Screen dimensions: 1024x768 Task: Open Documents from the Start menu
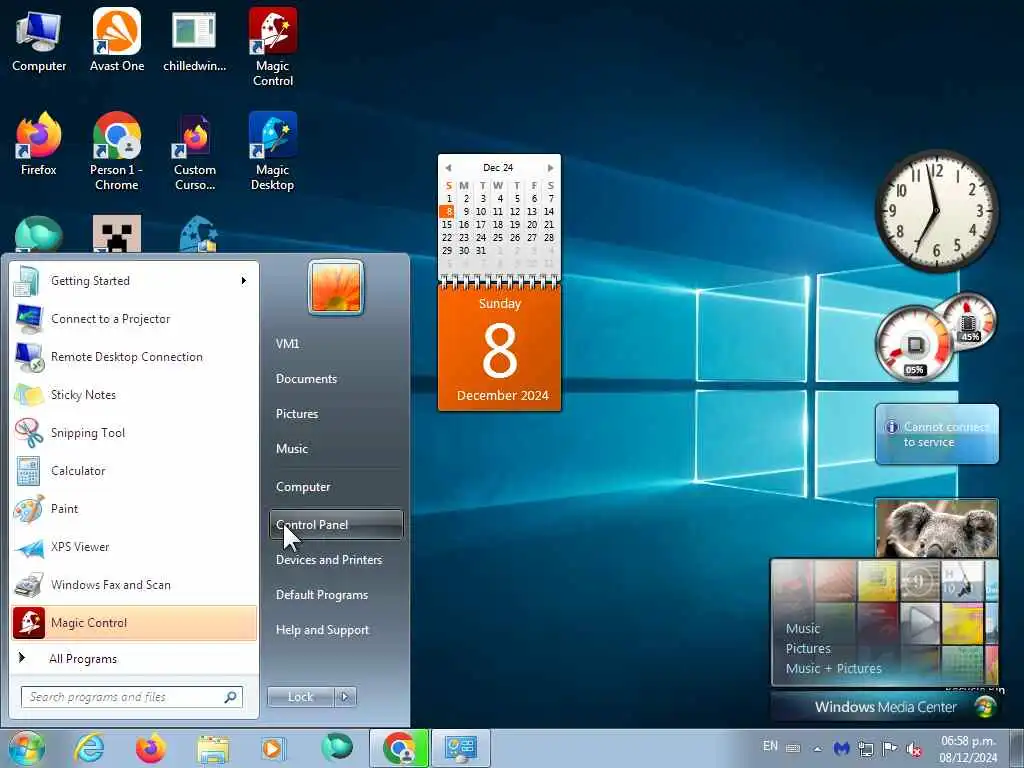336,379
